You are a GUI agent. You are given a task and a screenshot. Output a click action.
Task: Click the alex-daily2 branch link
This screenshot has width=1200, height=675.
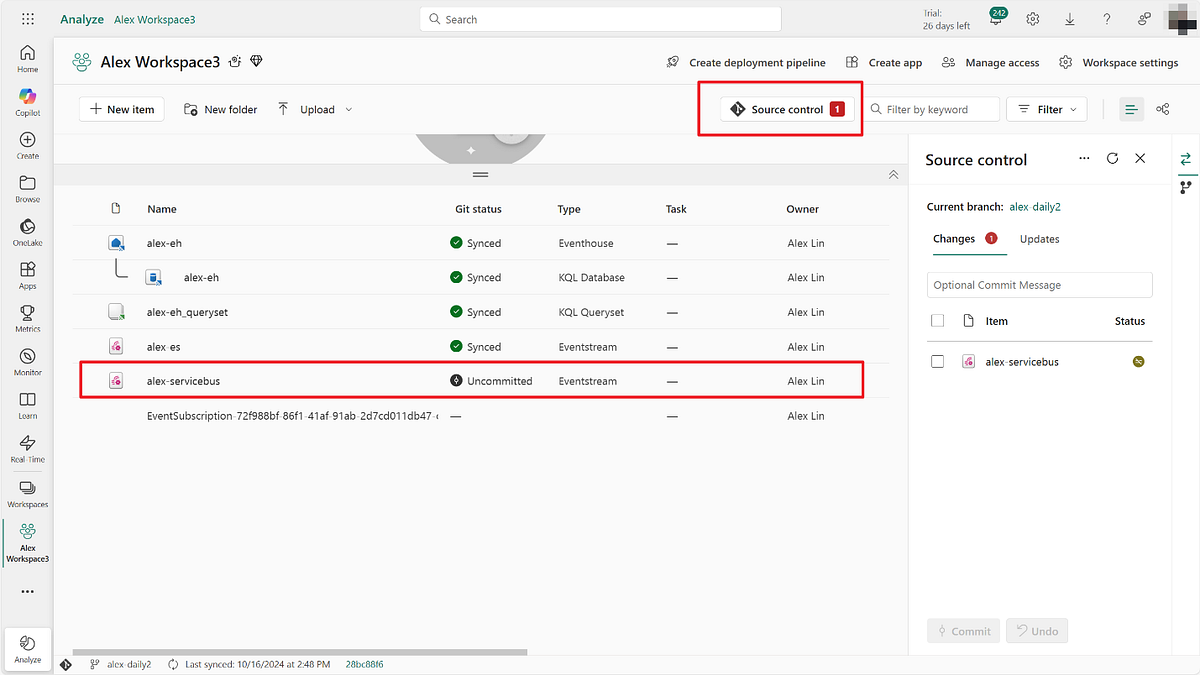[x=1034, y=207]
